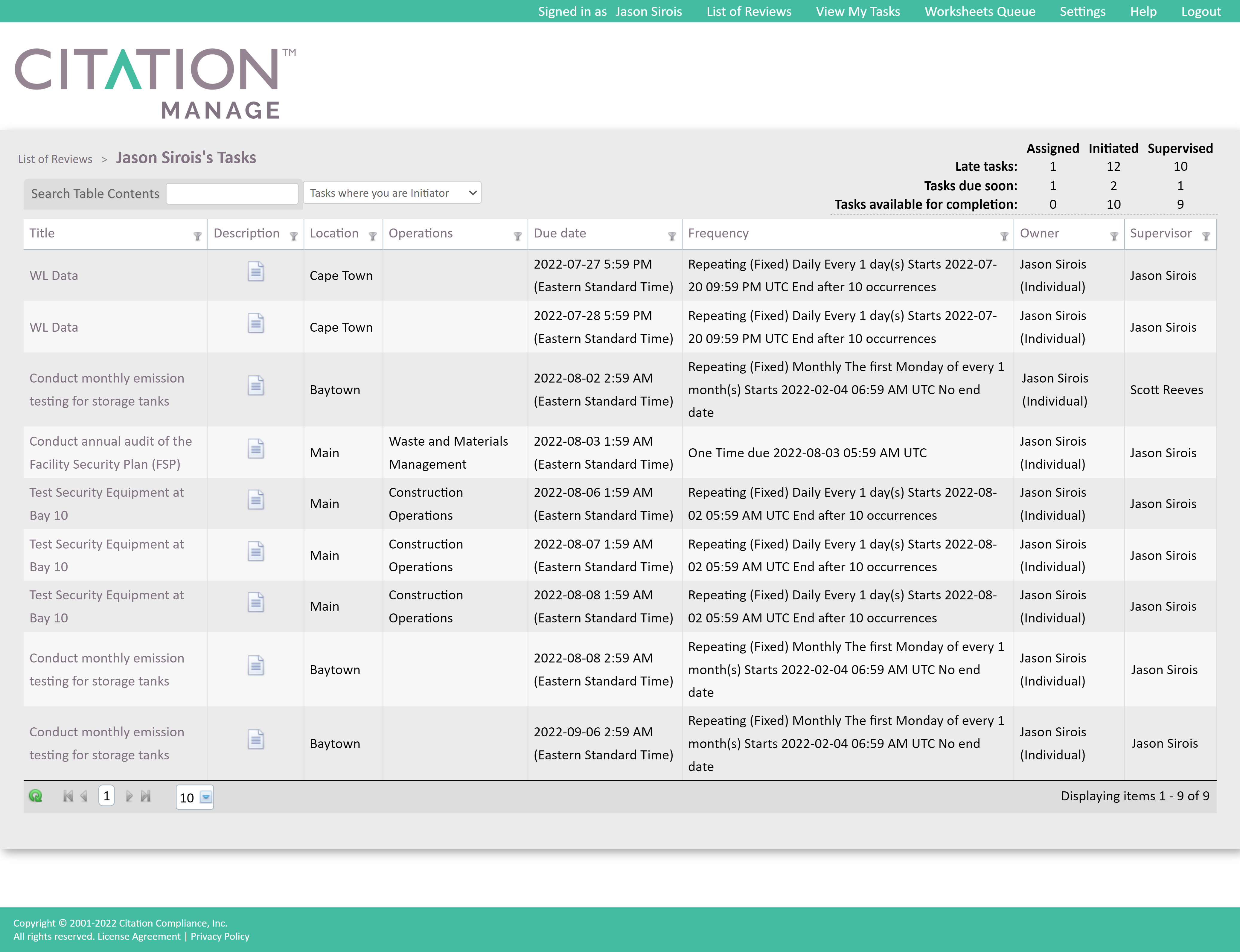Click the Supervised late tasks count

[x=1180, y=167]
